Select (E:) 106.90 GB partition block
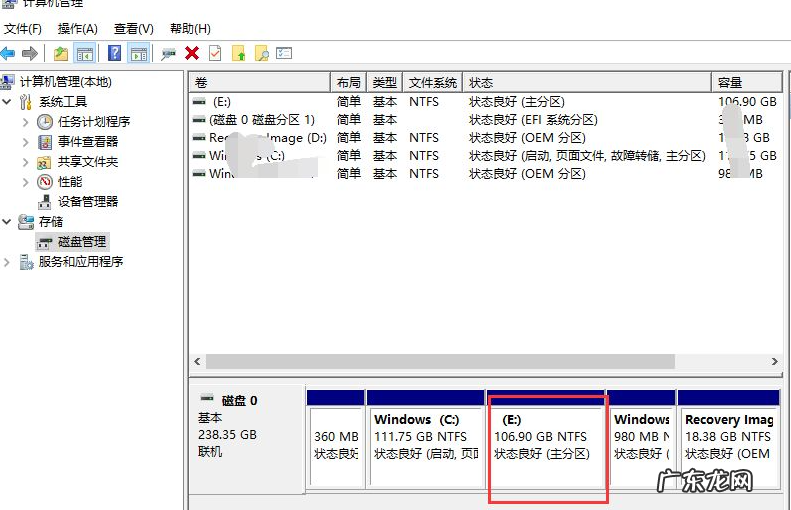This screenshot has height=510, width=791. (x=546, y=439)
